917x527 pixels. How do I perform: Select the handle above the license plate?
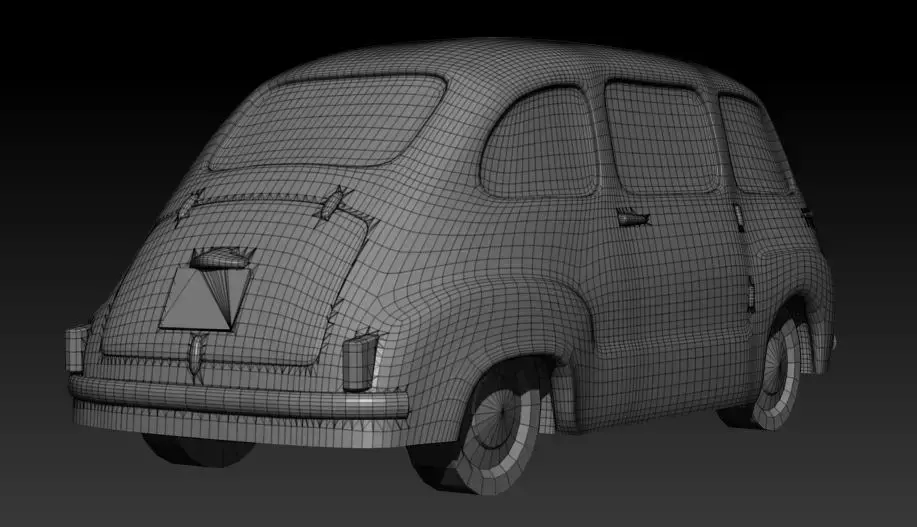[219, 259]
